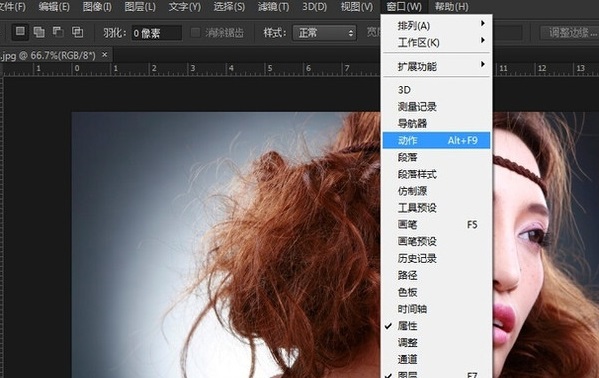Open the 视图(V) menu
Viewport: 599px width, 378px height.
[356, 6]
